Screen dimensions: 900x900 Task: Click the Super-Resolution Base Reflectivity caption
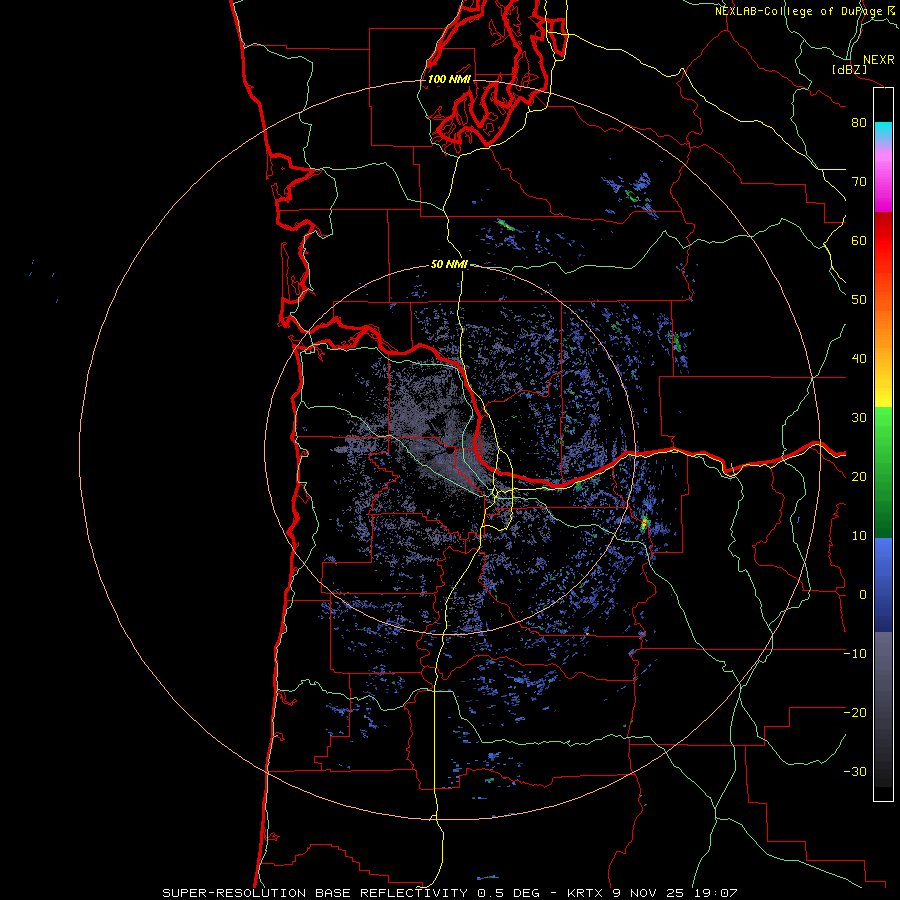[315, 893]
